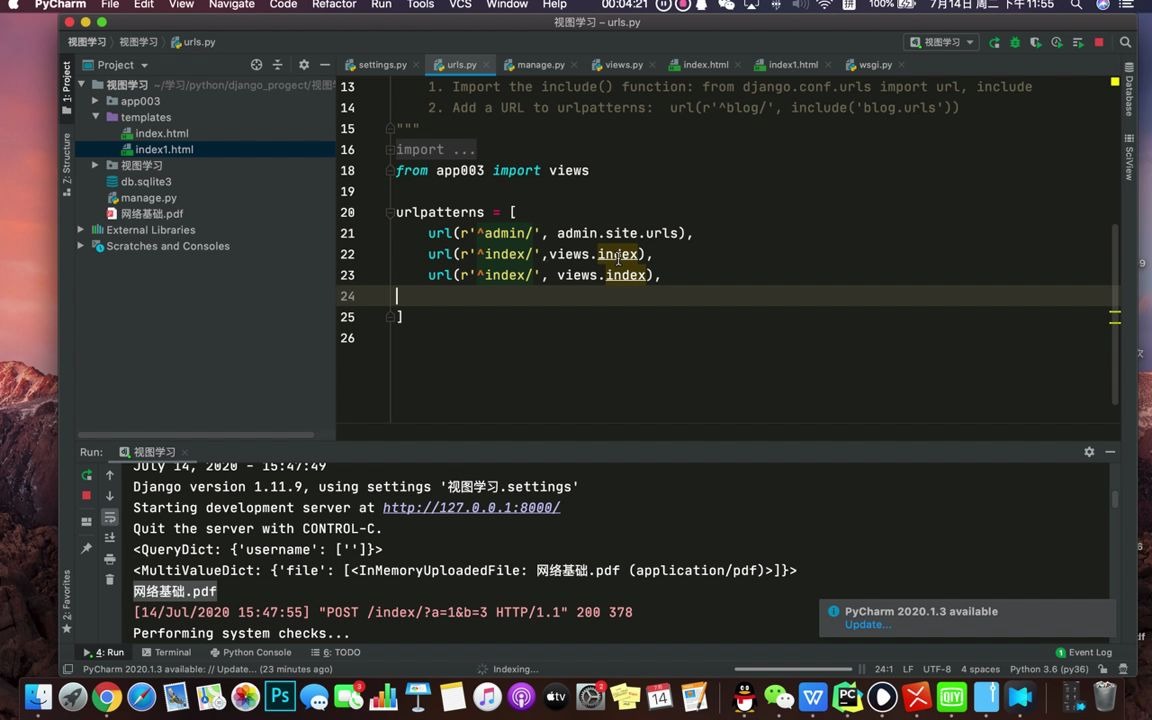Stop the running Django server
Viewport: 1152px width, 720px height.
pyautogui.click(x=1099, y=42)
